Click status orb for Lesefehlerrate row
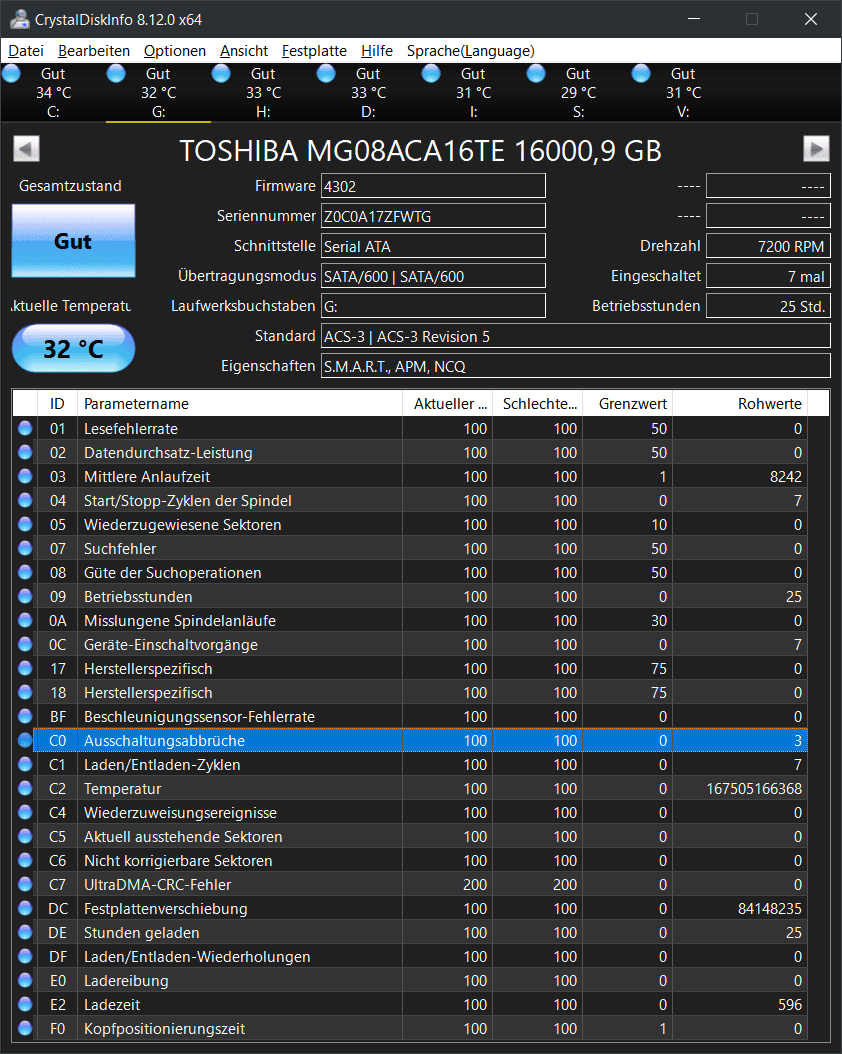The image size is (842, 1054). click(x=24, y=429)
